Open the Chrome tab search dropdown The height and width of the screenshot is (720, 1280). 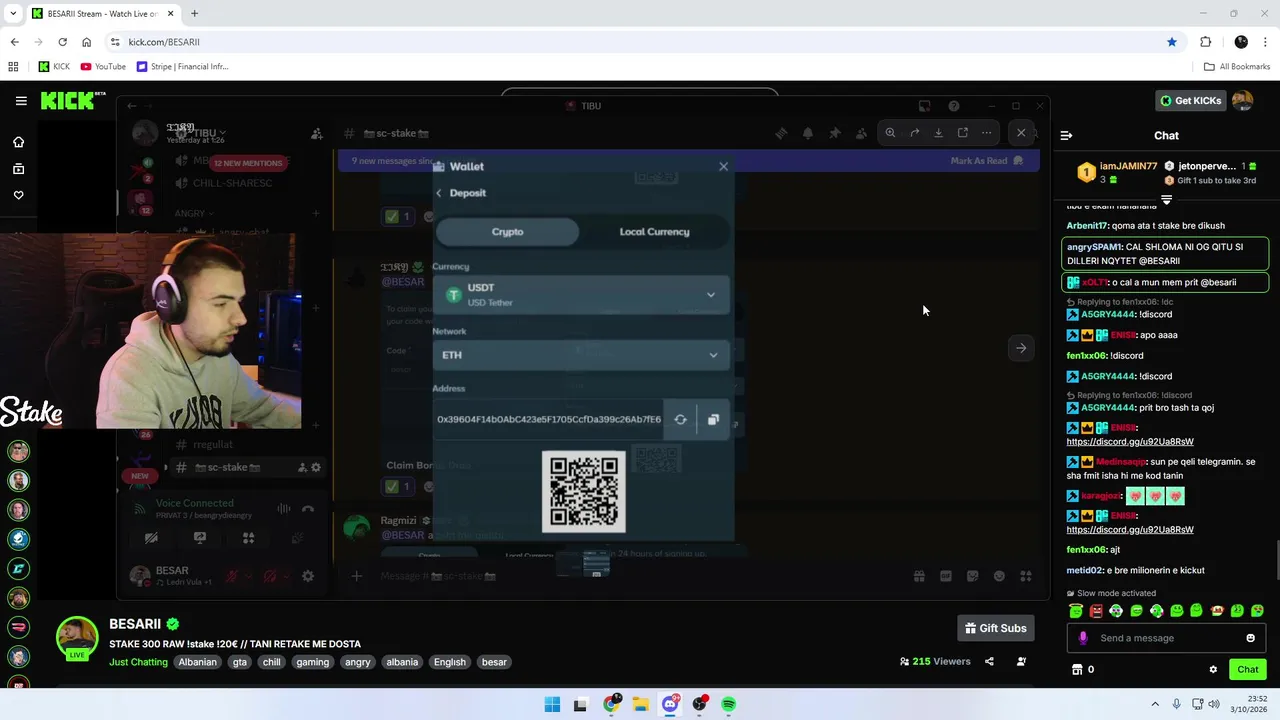tap(13, 13)
